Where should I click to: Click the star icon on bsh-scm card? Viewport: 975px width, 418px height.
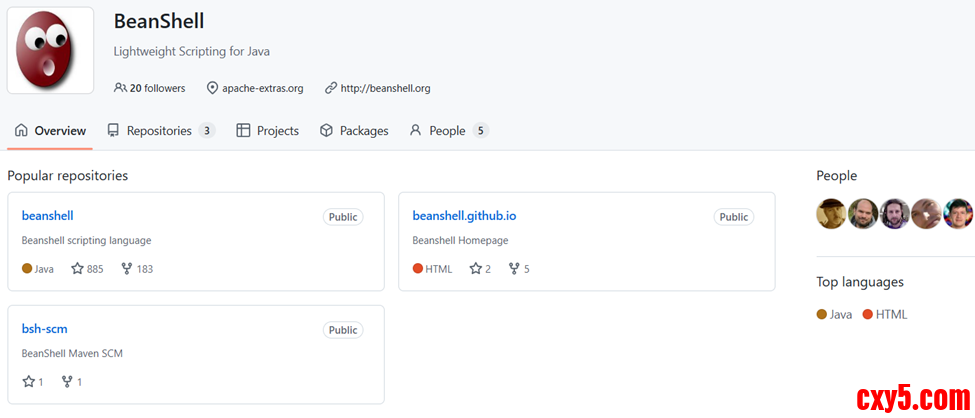tap(29, 382)
